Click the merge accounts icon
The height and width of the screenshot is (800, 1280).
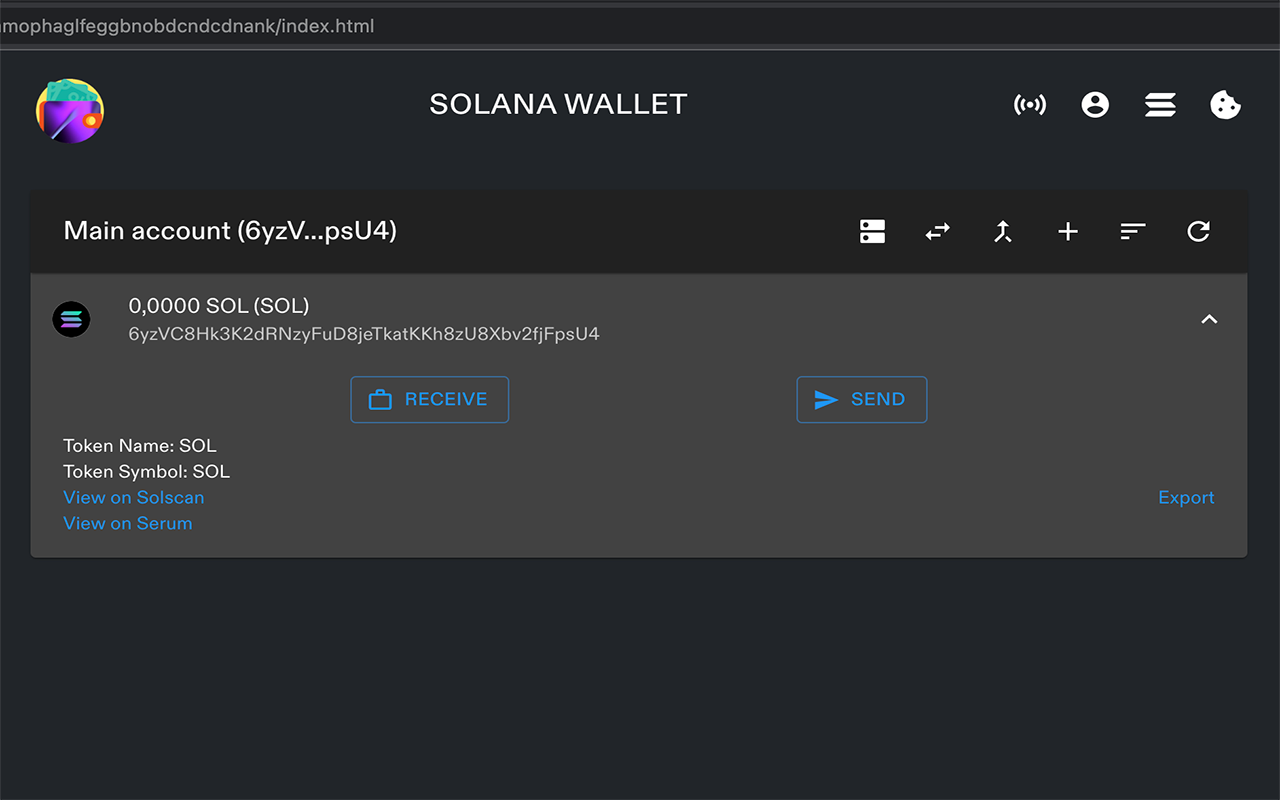coord(1003,231)
